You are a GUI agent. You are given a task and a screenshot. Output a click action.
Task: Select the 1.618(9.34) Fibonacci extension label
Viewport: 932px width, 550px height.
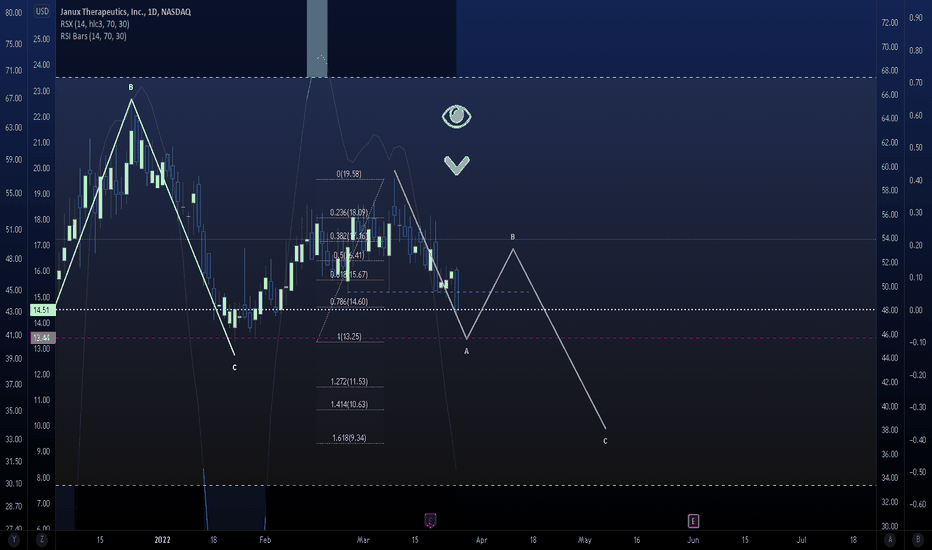349,438
